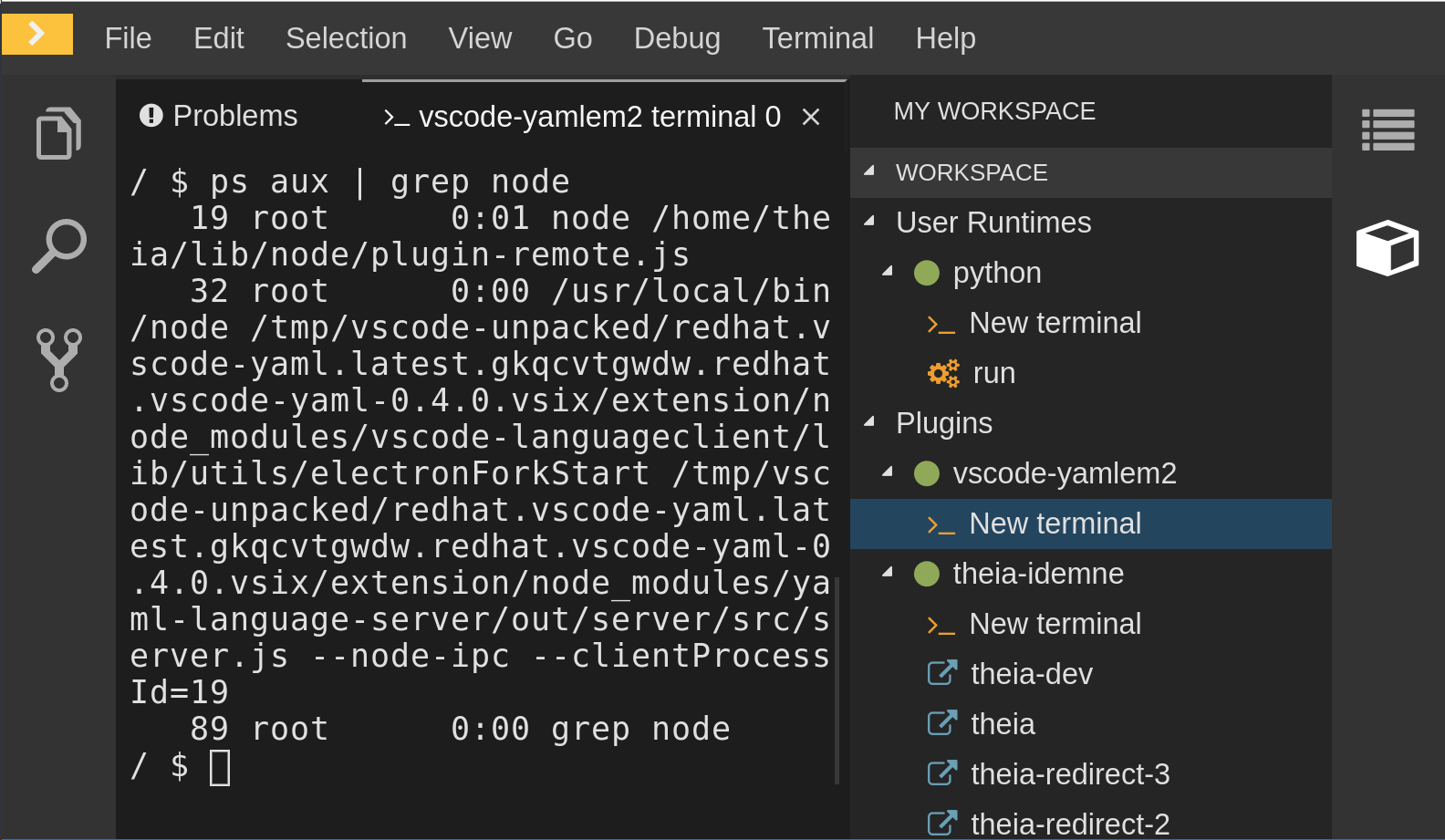Screen dimensions: 1445x840
Task: Toggle the workspace cube icon panel
Action: coord(1388,247)
